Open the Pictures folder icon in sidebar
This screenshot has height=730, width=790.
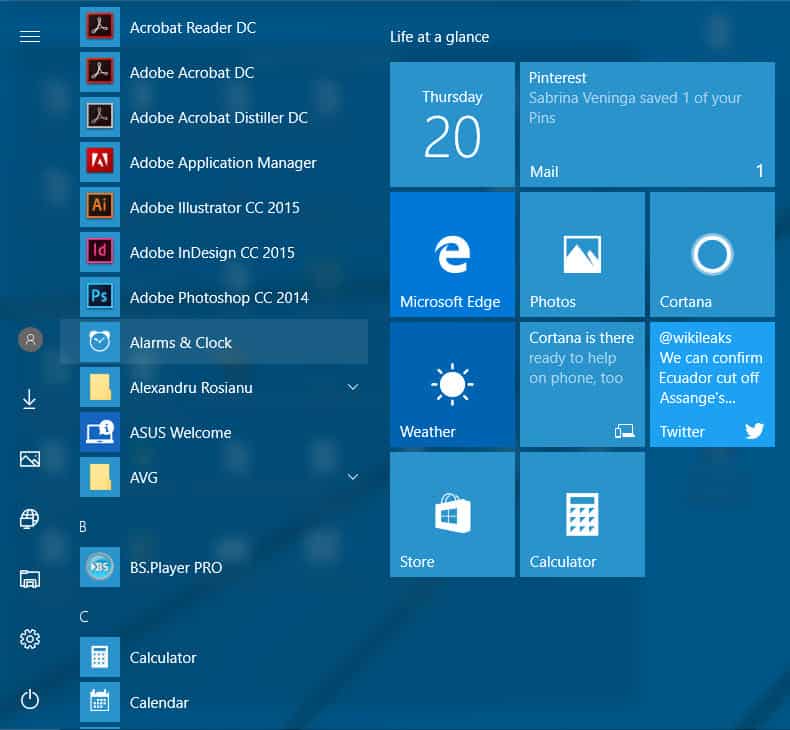tap(30, 459)
